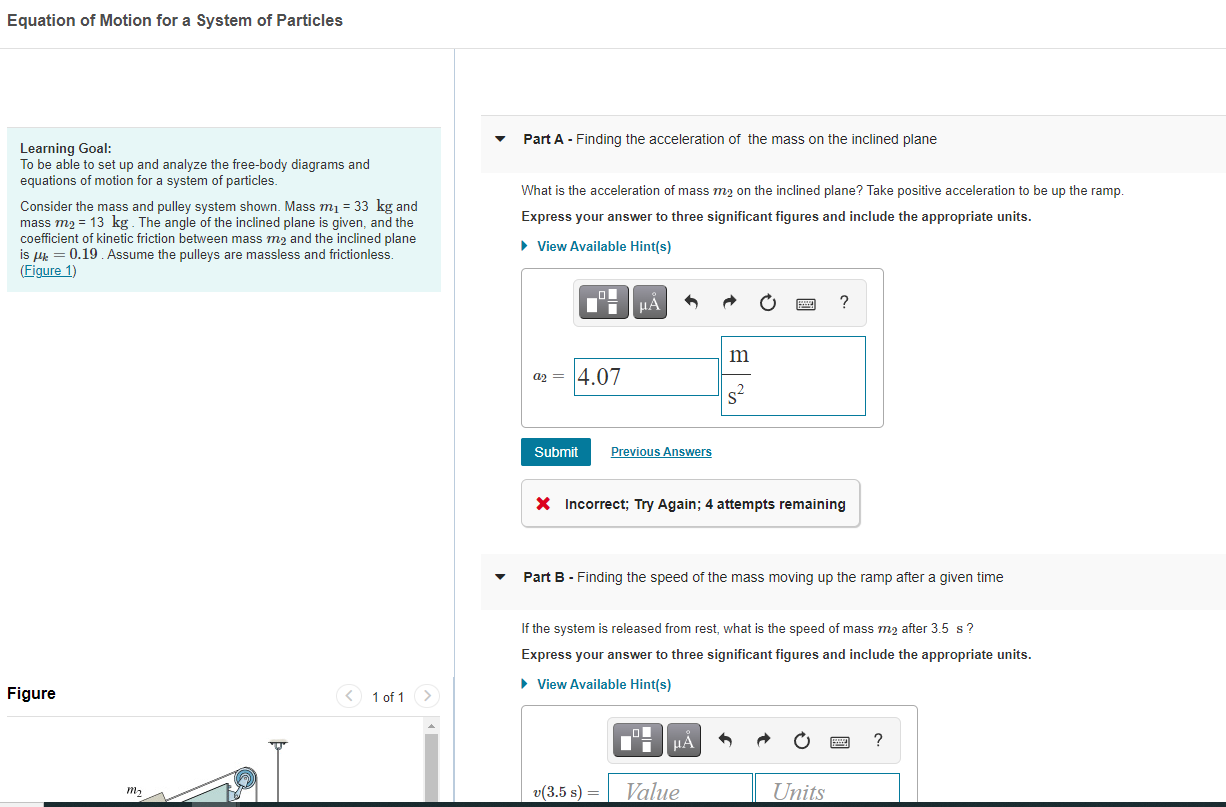
Task: Open the keyboard shortcuts icon in Part A
Action: pos(806,302)
